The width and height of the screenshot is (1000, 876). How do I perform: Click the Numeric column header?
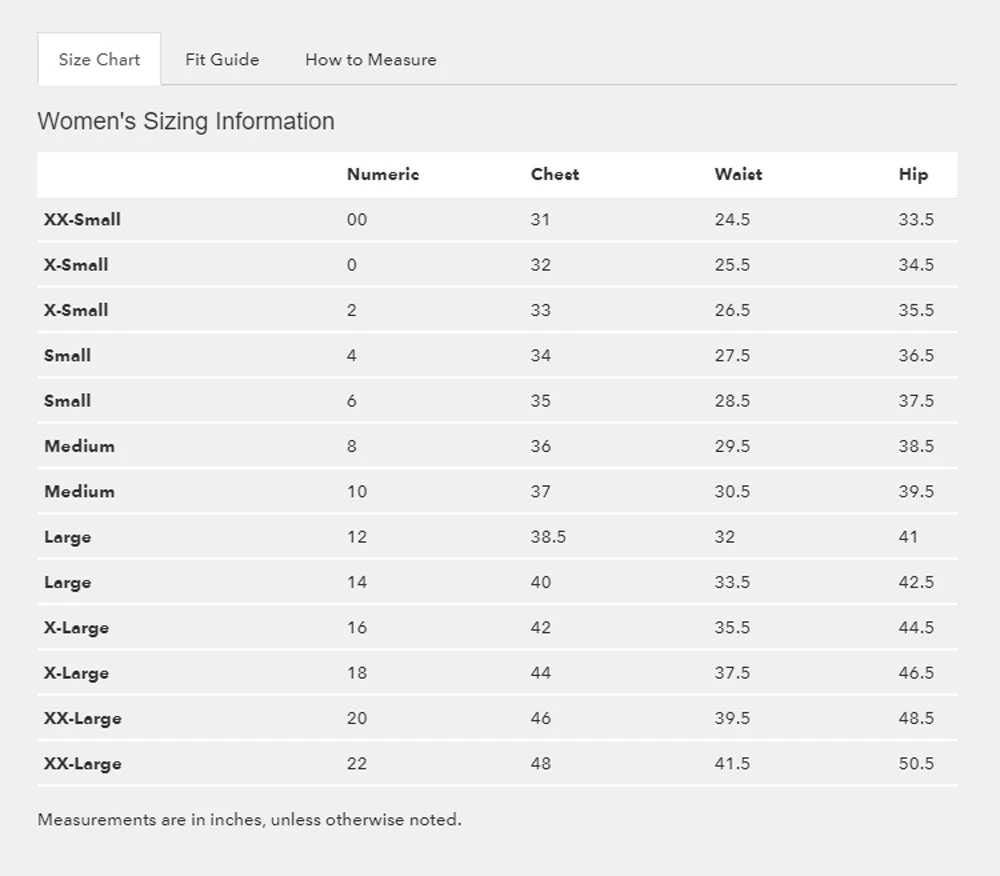click(x=383, y=174)
